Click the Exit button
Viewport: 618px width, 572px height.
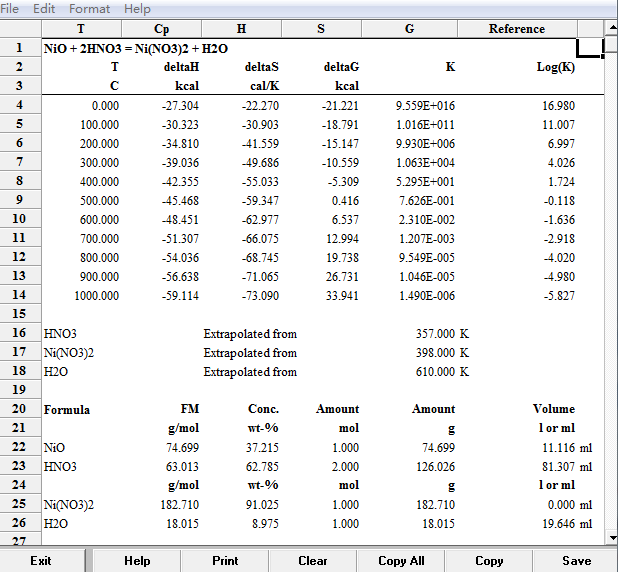(x=41, y=560)
